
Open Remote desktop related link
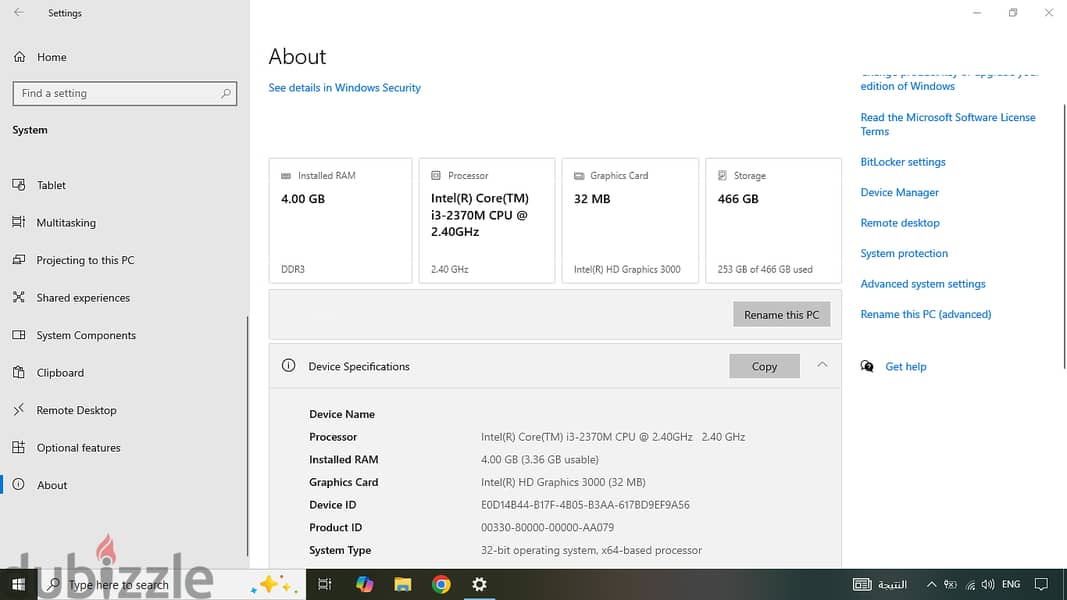[900, 222]
